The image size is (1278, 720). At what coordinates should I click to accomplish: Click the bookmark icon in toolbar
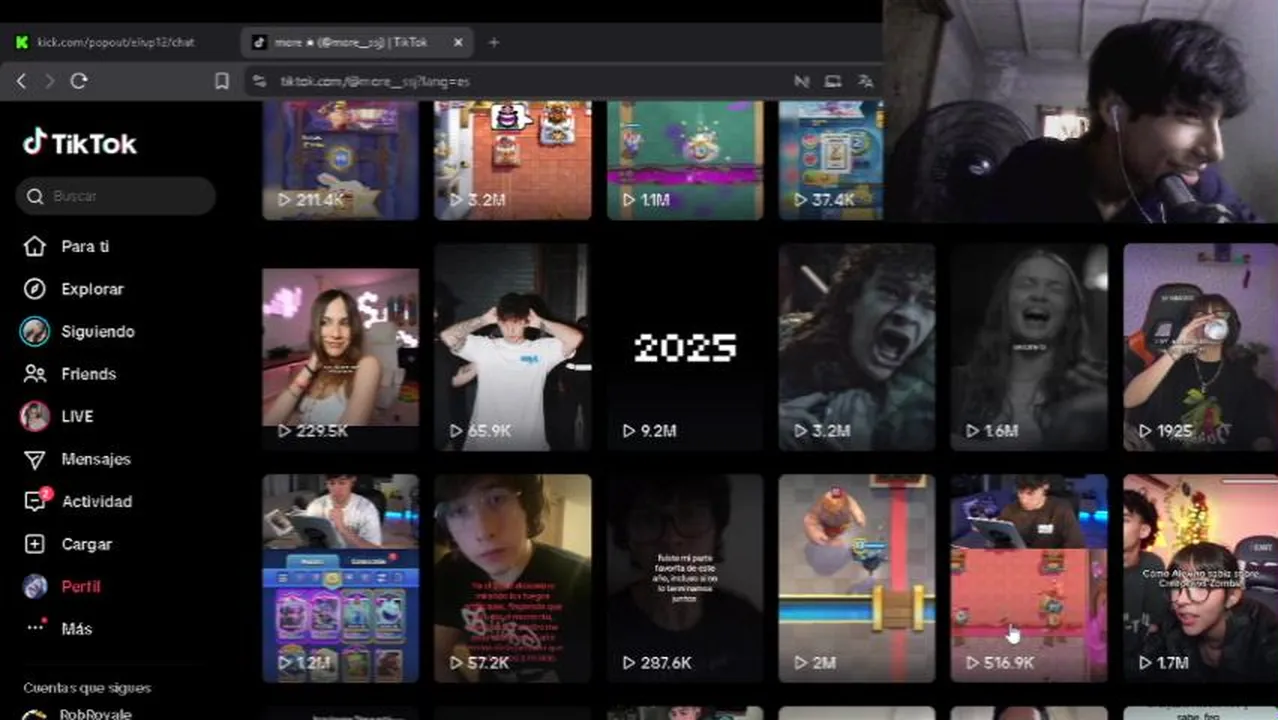tap(222, 81)
